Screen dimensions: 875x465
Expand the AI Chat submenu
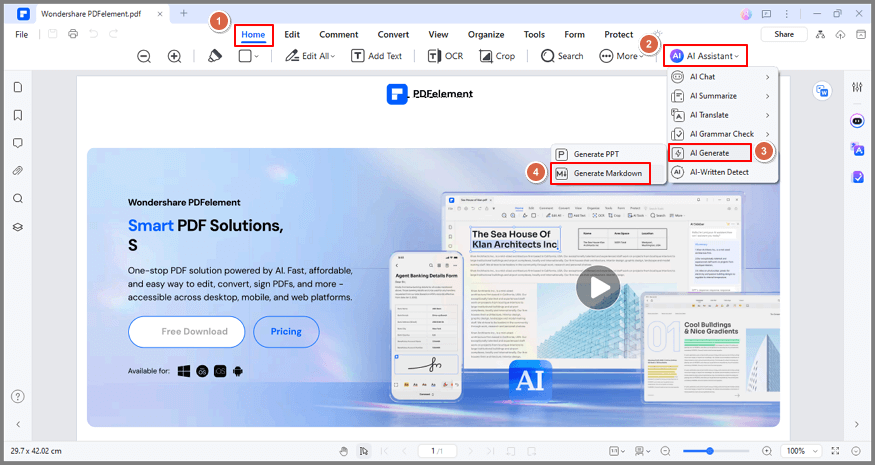tap(723, 77)
